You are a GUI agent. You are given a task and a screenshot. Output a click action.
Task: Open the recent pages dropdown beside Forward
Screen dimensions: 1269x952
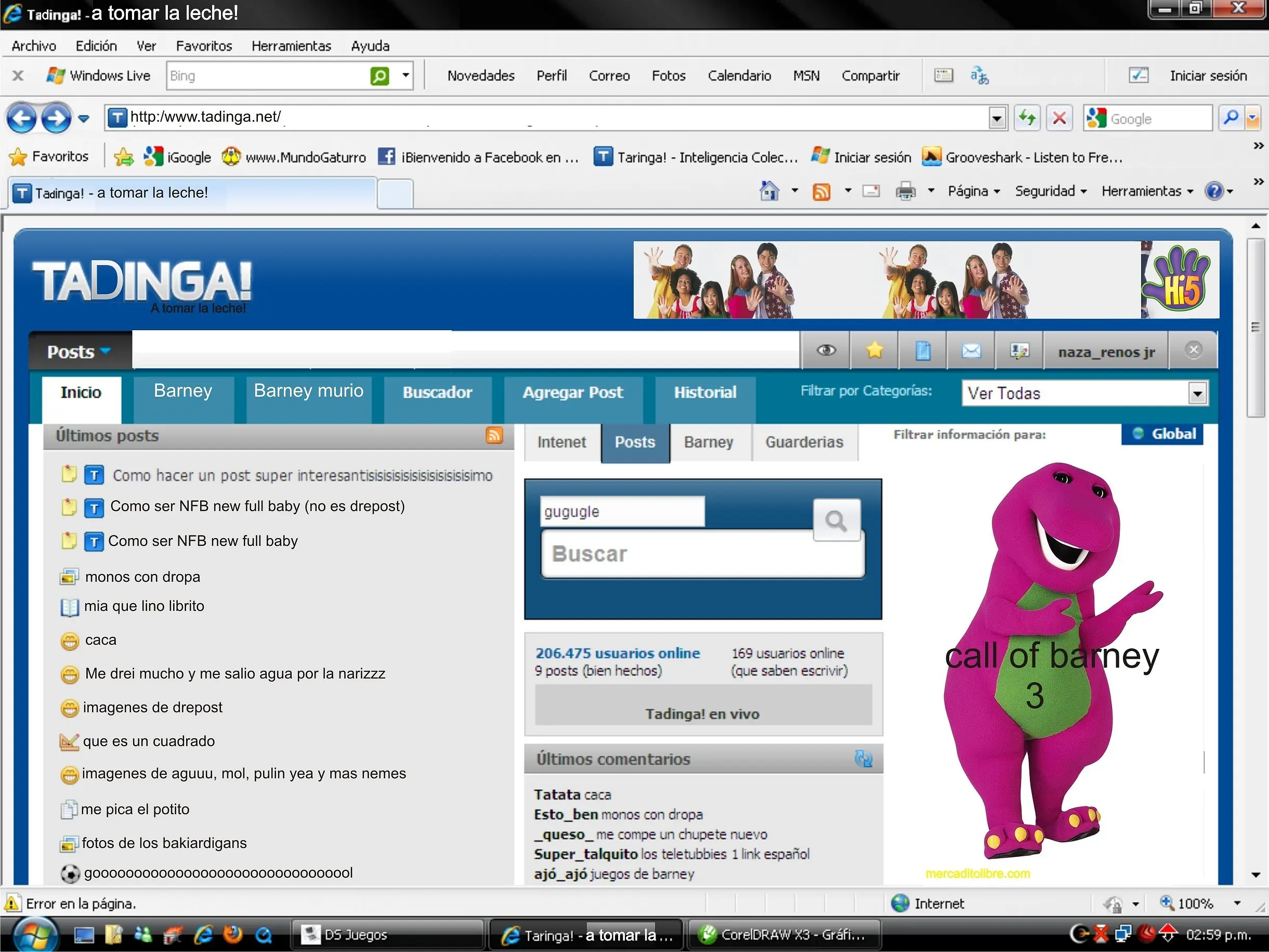click(x=84, y=119)
